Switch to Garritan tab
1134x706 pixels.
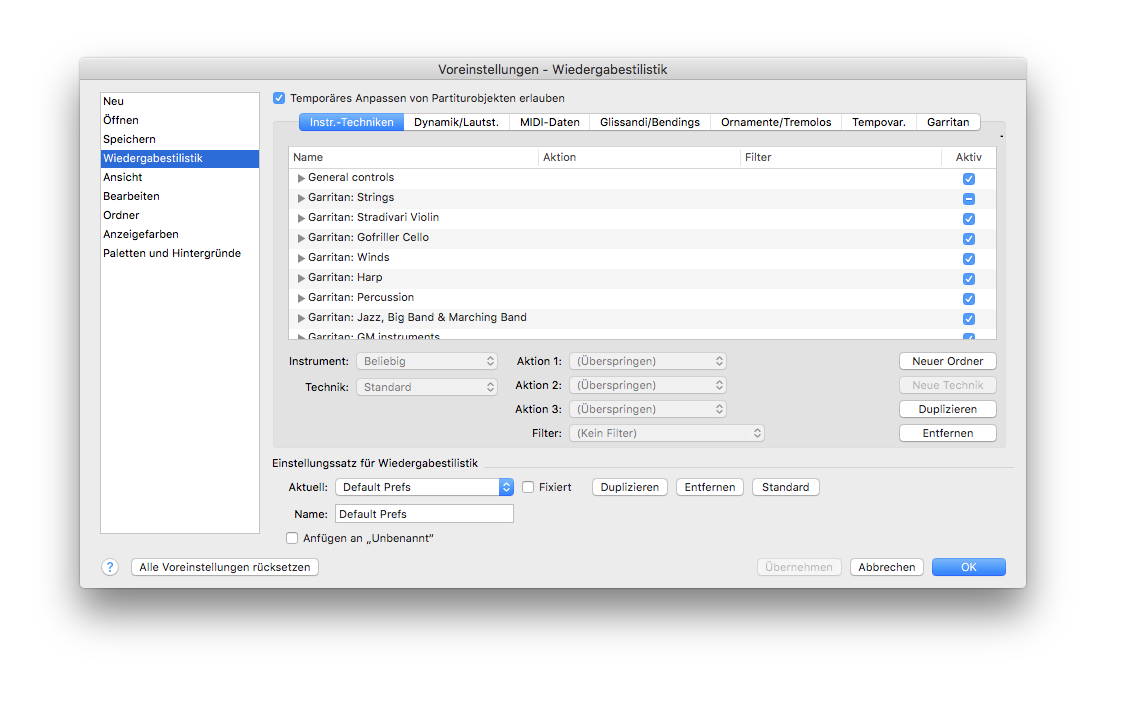click(x=948, y=122)
